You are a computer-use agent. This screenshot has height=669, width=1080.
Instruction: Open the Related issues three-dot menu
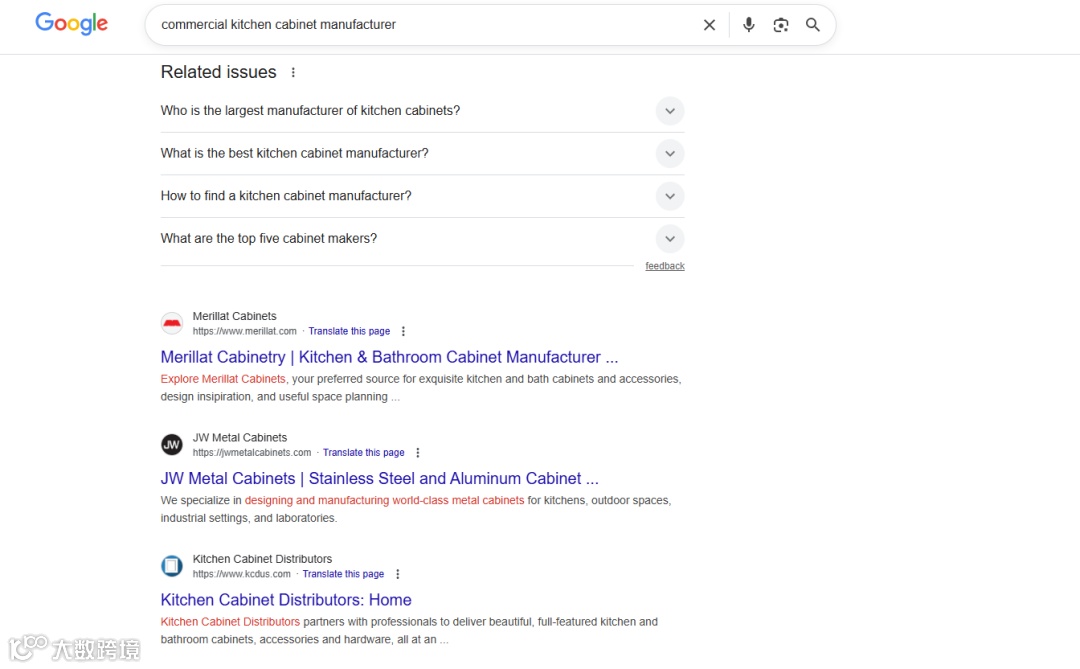coord(293,72)
